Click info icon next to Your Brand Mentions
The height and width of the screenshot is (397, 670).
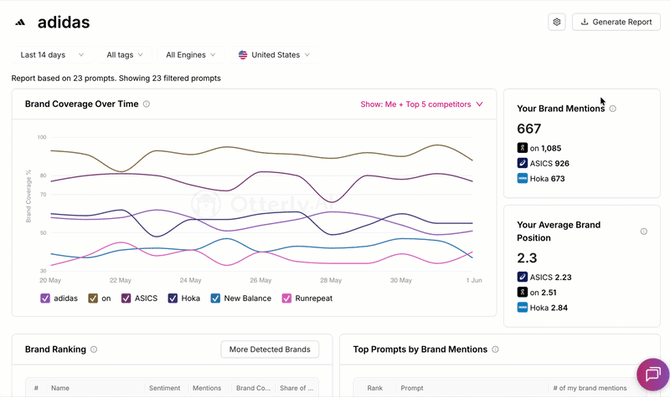[x=613, y=109]
